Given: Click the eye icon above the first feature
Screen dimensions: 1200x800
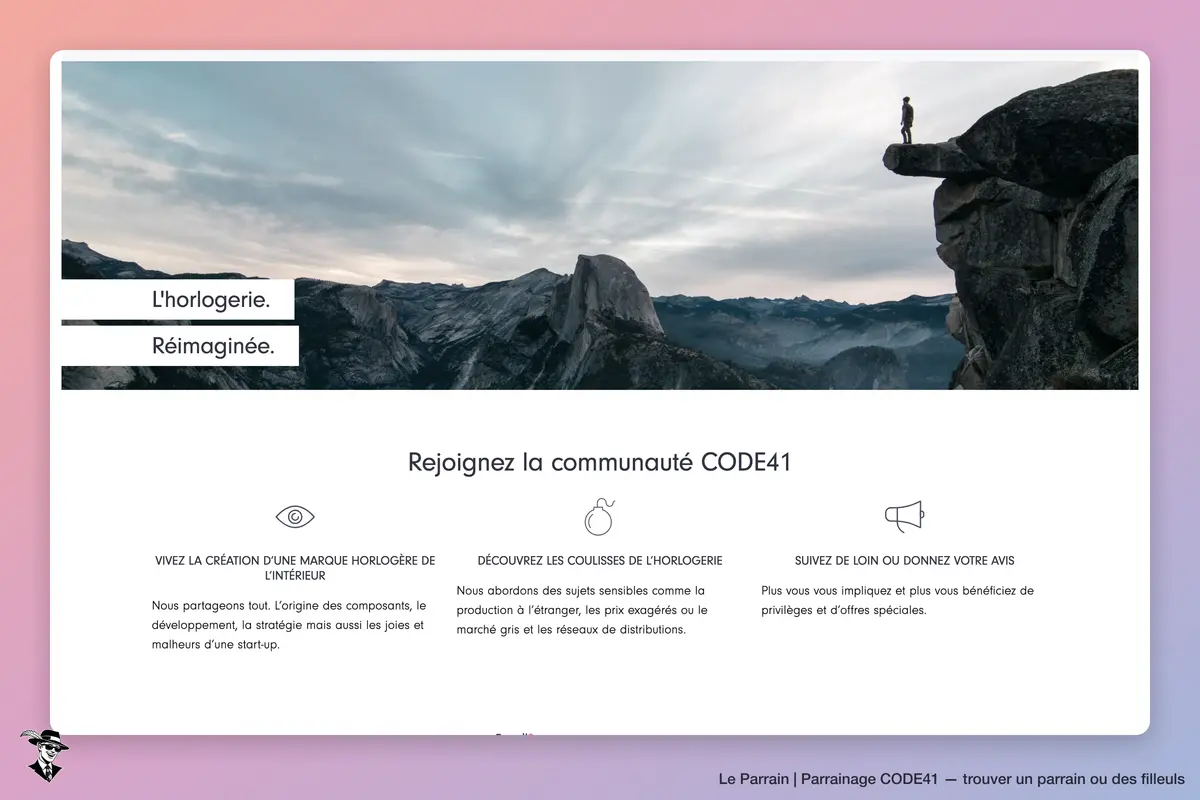Looking at the screenshot, I should (295, 517).
